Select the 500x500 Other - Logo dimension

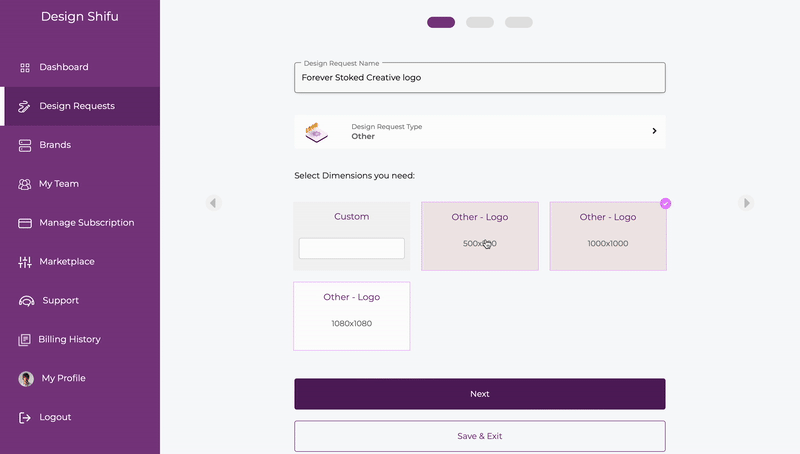tap(480, 236)
